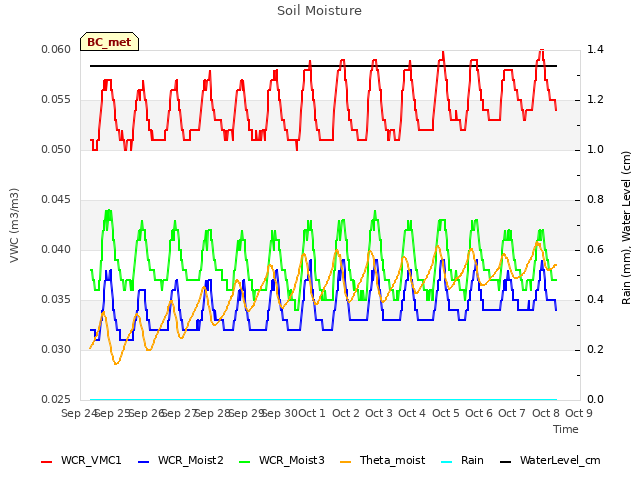Click the 1.0 right axis value
Image resolution: width=640 pixels, height=480 pixels.
coord(595,150)
